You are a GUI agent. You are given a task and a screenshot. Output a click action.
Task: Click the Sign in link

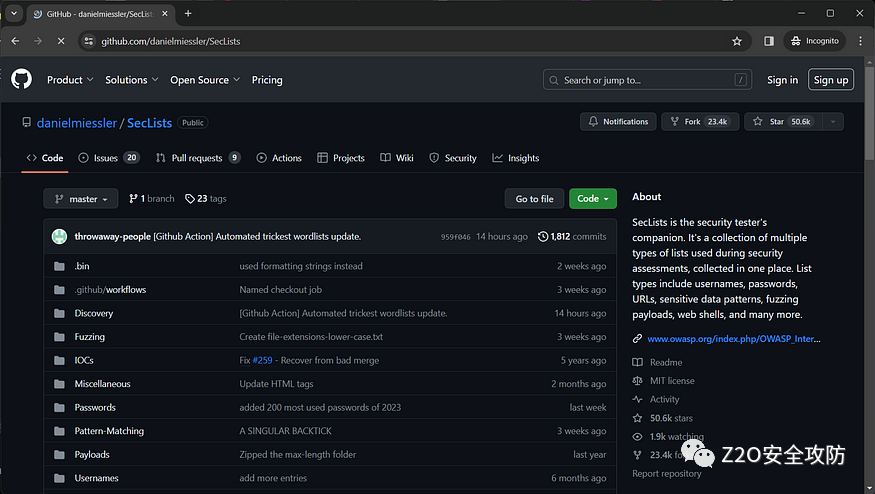782,80
